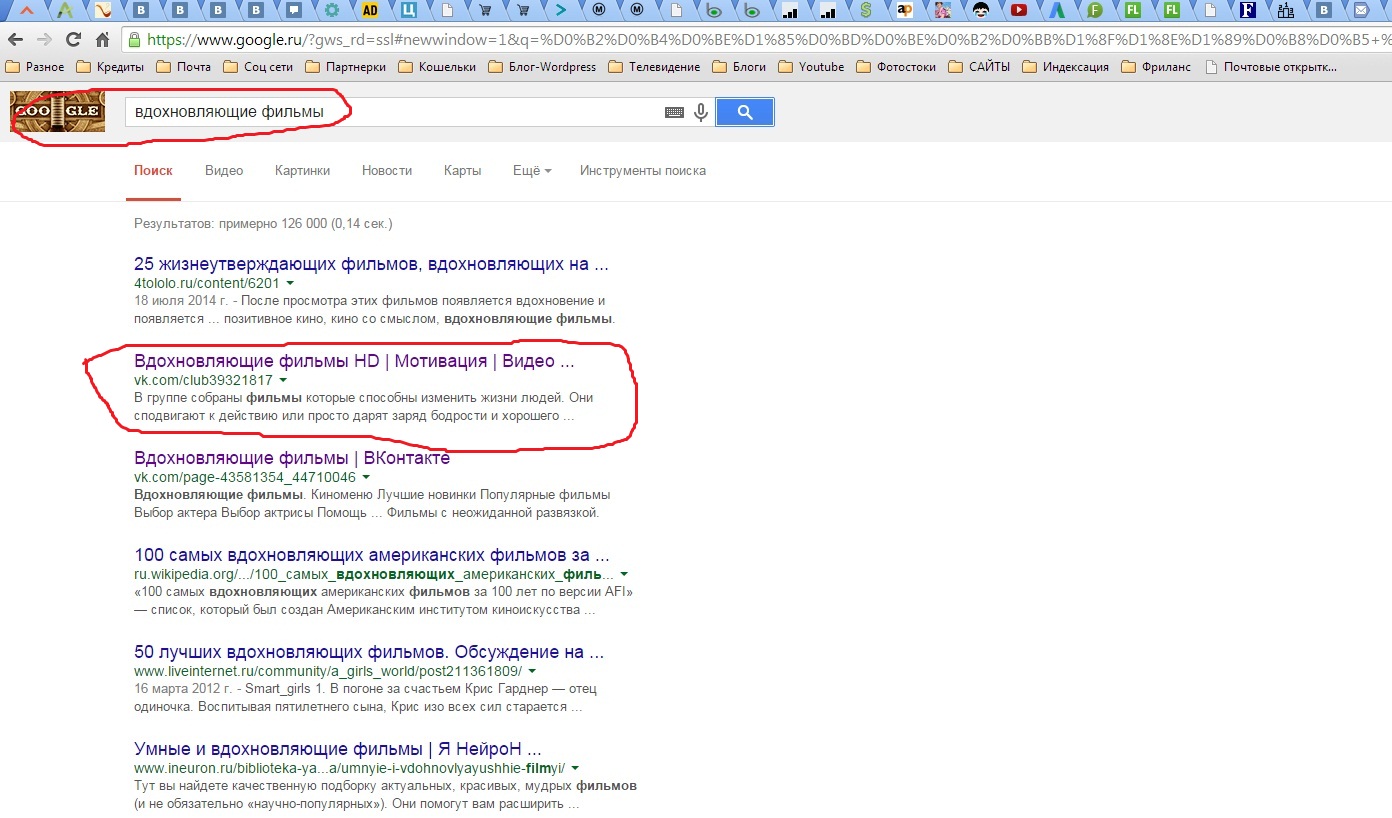Open the tab with cartoon face icon

point(981,11)
